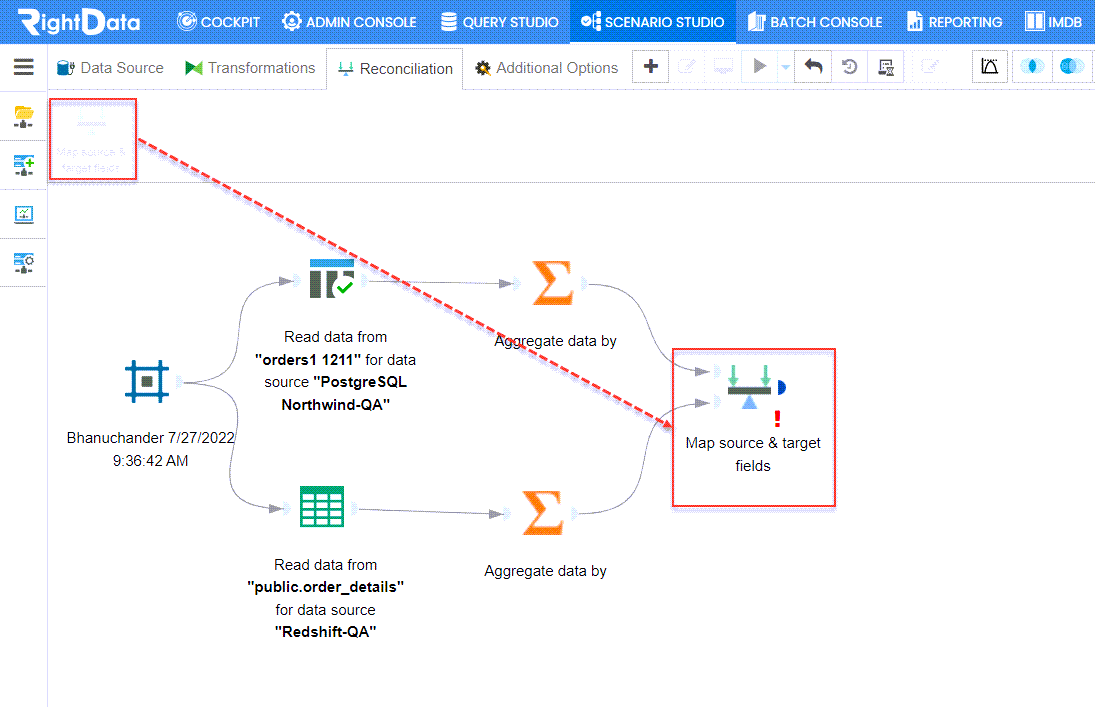Select the lower Aggregate sigma node
Screen dimensions: 1095x707
coord(543,513)
